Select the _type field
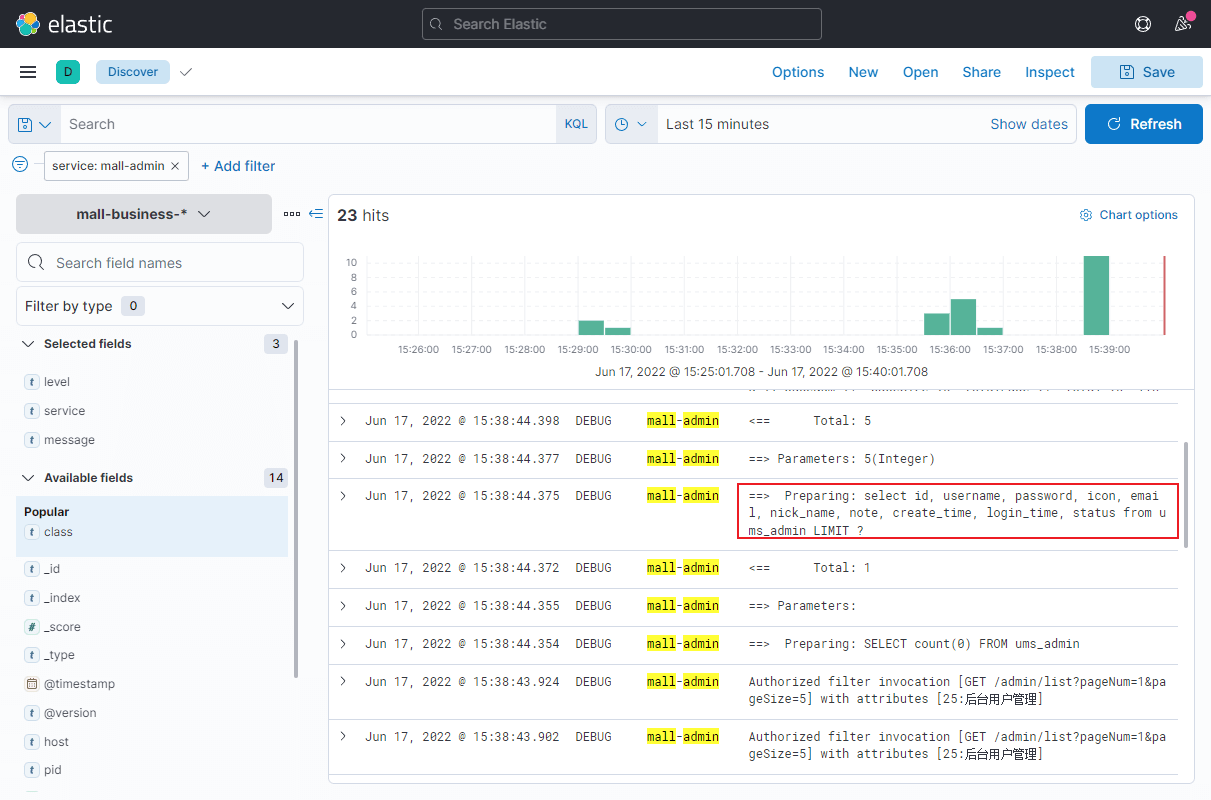The image size is (1211, 800). (59, 655)
